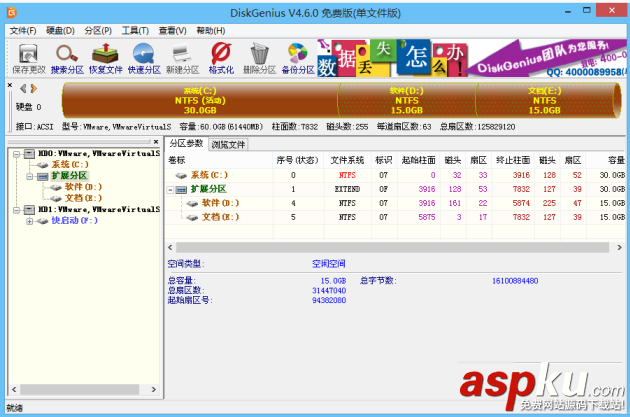Select 文档(E:) partition in disk bar
The width and height of the screenshot is (630, 417).
pos(544,100)
